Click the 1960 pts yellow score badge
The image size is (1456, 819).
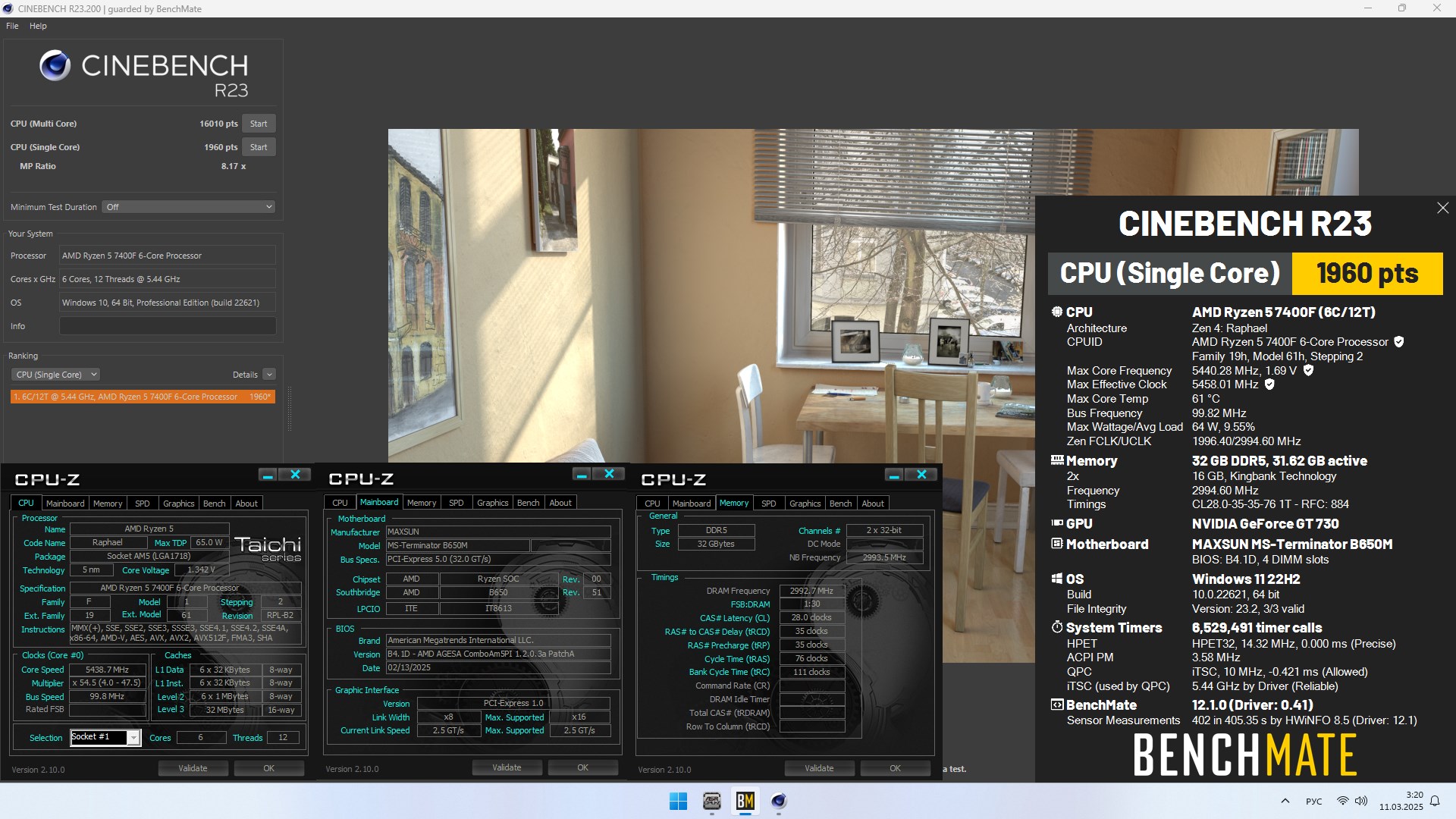click(1367, 274)
